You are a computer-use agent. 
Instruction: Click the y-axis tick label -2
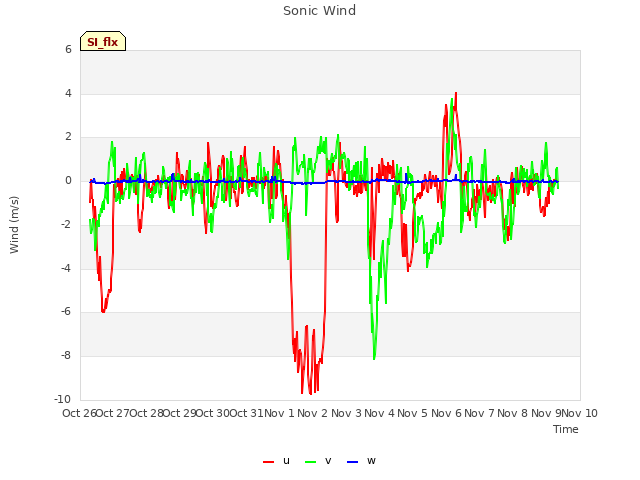[x=66, y=224]
